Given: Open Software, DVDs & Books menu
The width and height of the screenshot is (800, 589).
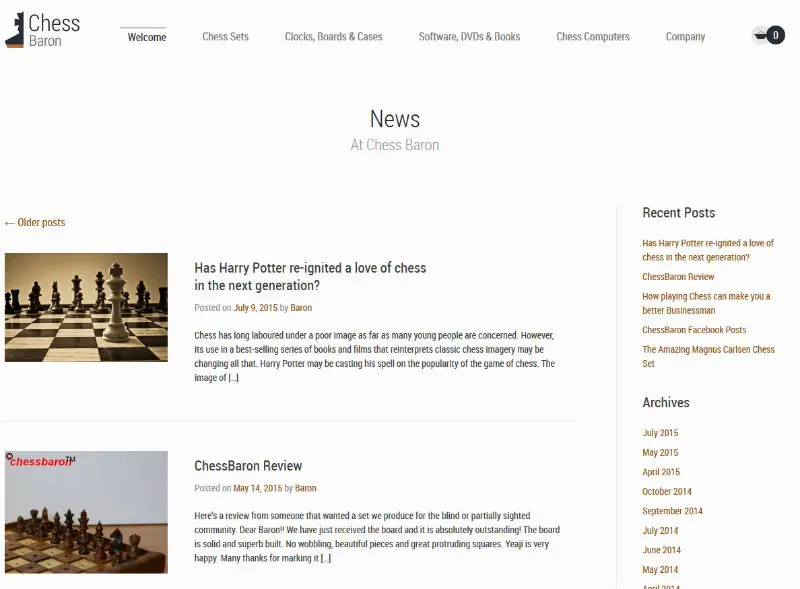Looking at the screenshot, I should click(469, 37).
